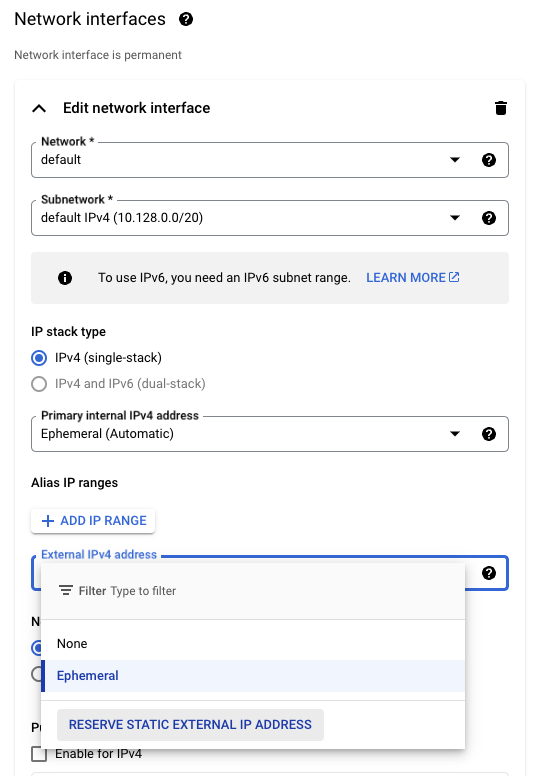Open help for the Network field

(489, 160)
